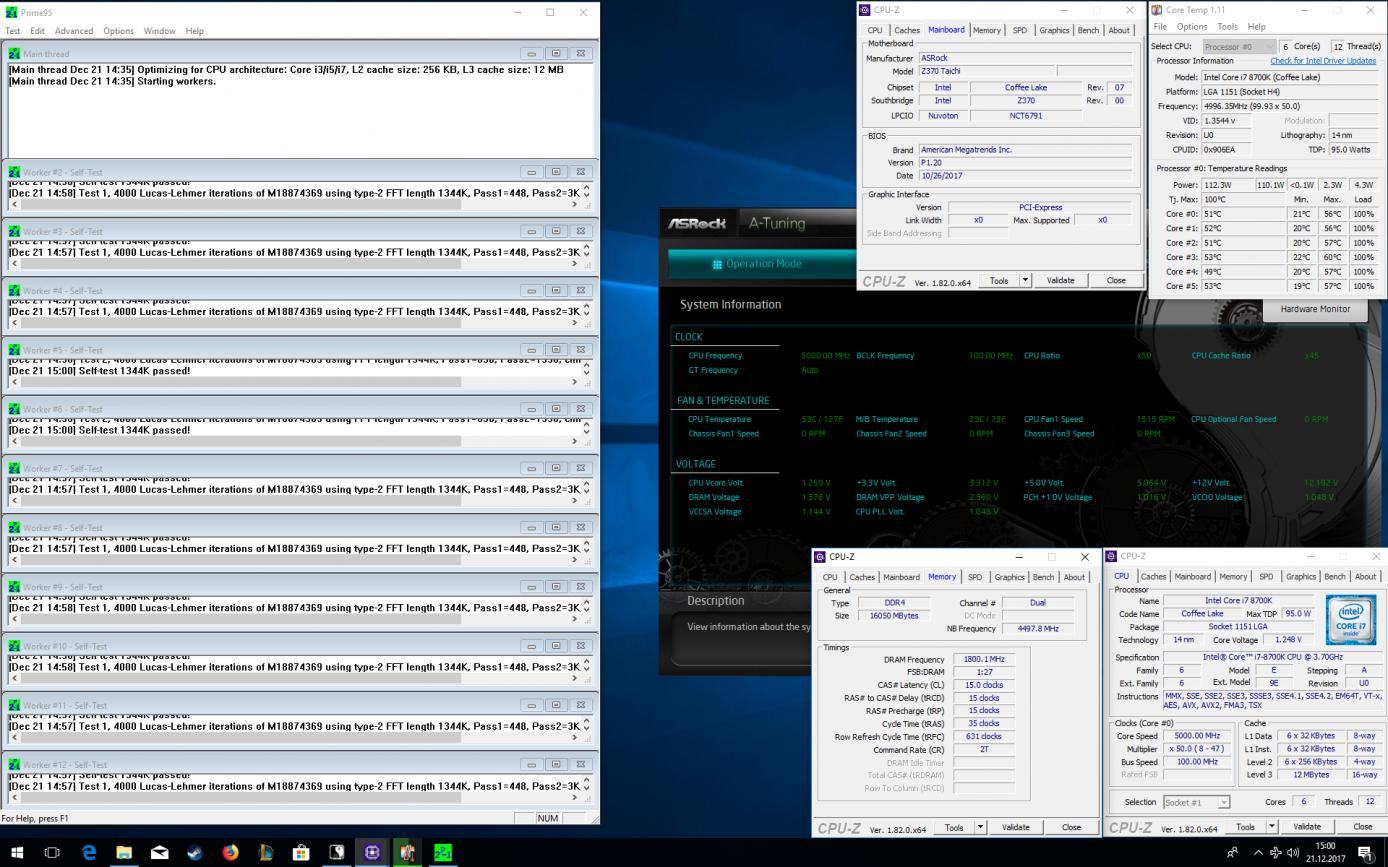Click Tools button in Memory CPU-Z window
The image size is (1388, 867).
tap(954, 827)
